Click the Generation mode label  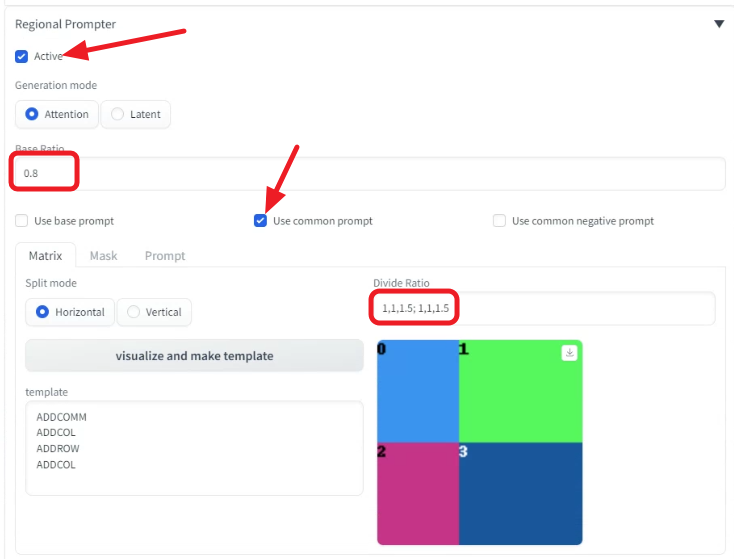click(56, 85)
